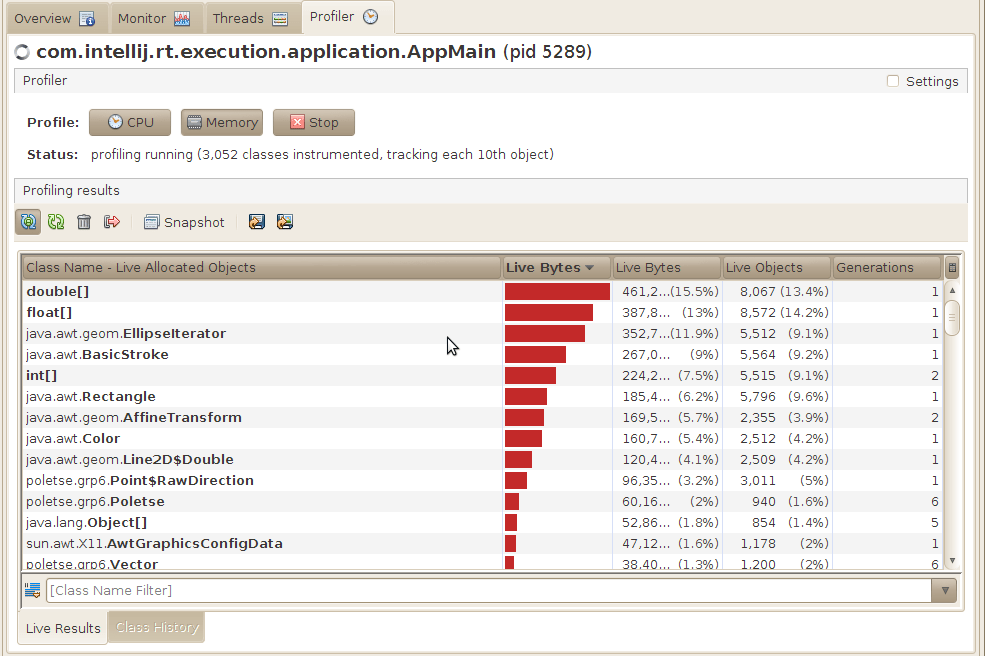The height and width of the screenshot is (656, 985).
Task: Switch to the Class History view
Action: point(155,627)
